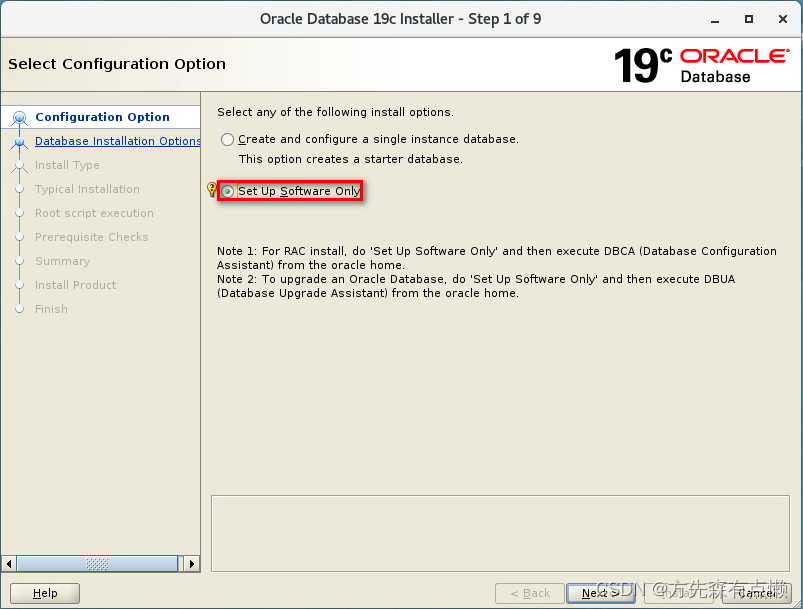The image size is (803, 609).
Task: Click the 'Select Configuration Option' heading
Action: point(117,64)
